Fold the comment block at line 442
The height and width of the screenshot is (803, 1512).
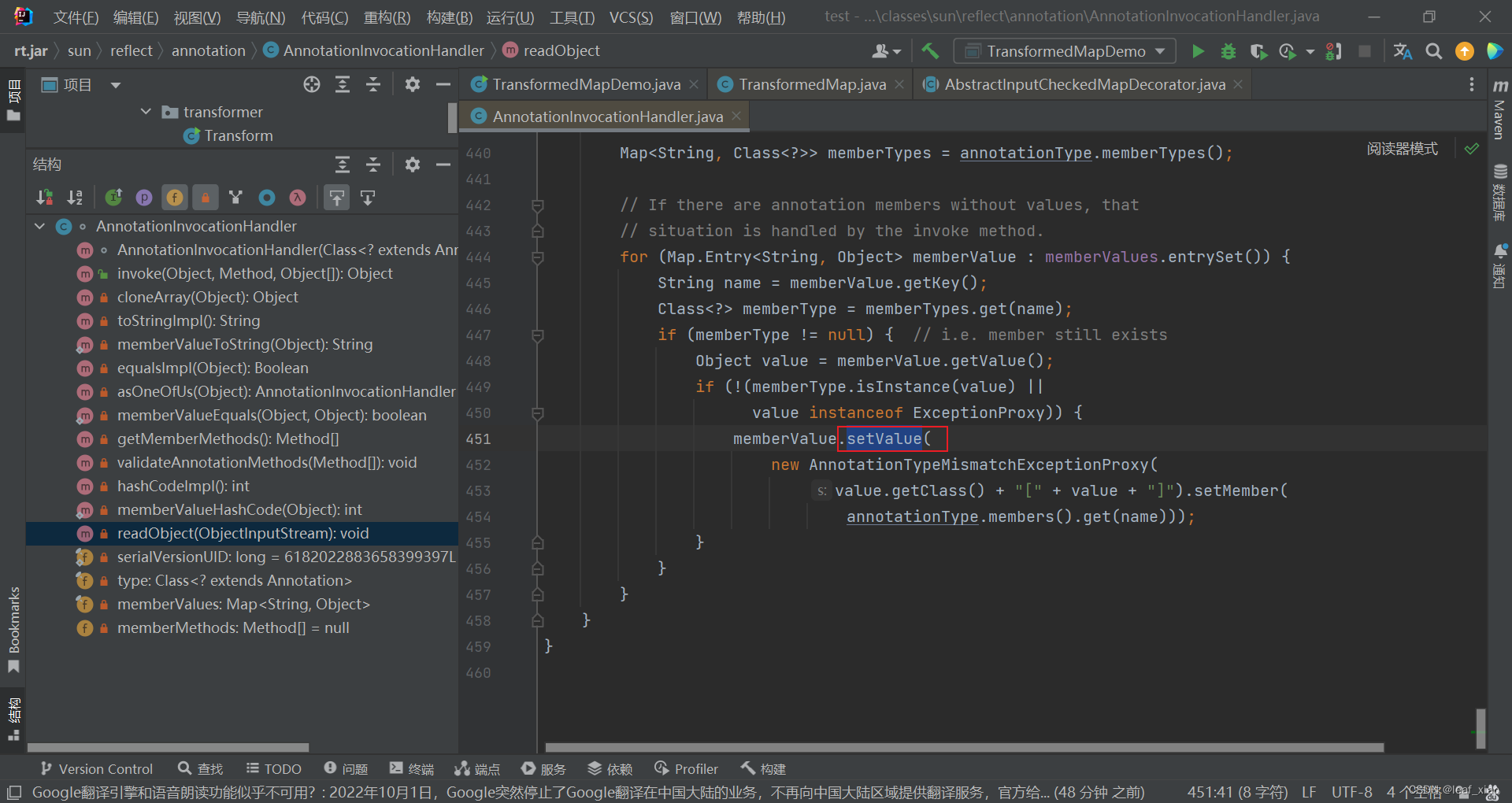pos(538,205)
